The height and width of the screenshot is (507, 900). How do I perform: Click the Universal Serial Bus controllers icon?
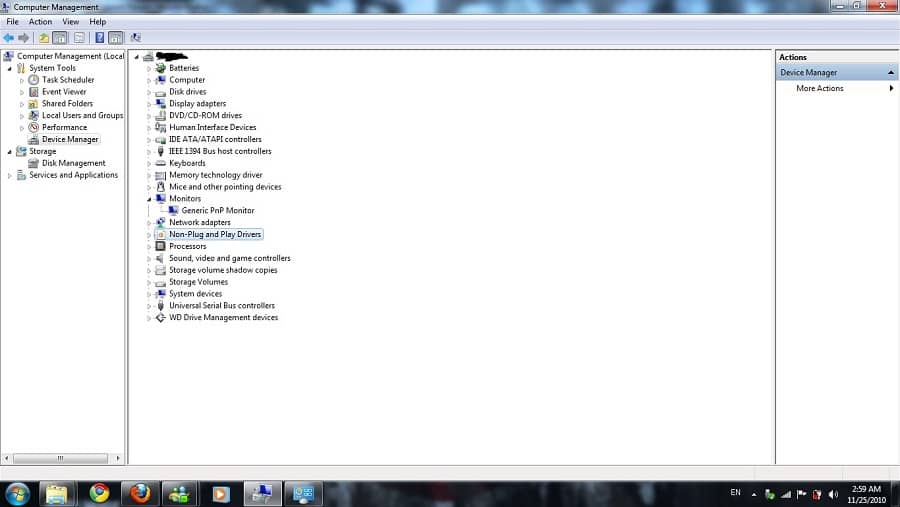pyautogui.click(x=161, y=305)
